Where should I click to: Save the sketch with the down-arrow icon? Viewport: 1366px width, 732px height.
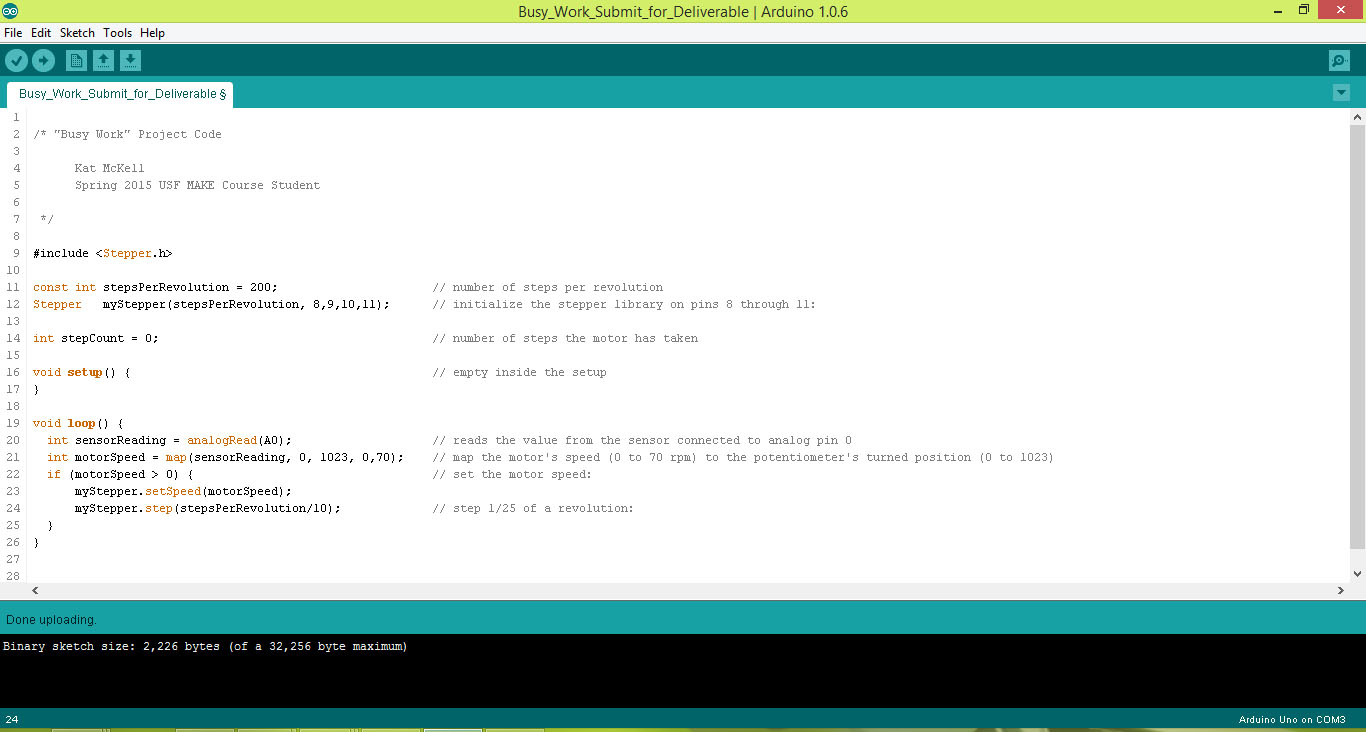130,61
